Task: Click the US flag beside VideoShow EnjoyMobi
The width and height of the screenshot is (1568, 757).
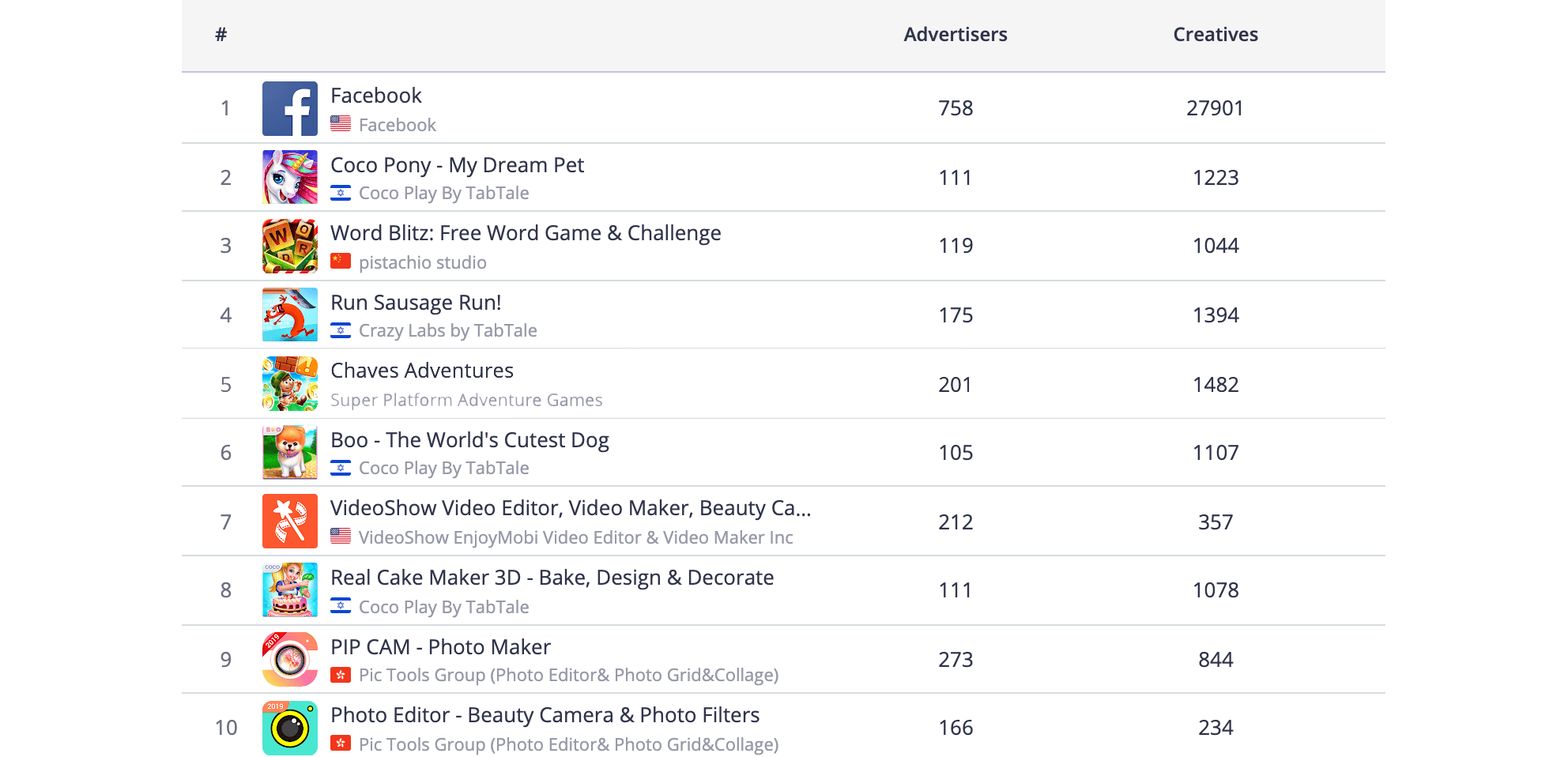Action: click(341, 536)
